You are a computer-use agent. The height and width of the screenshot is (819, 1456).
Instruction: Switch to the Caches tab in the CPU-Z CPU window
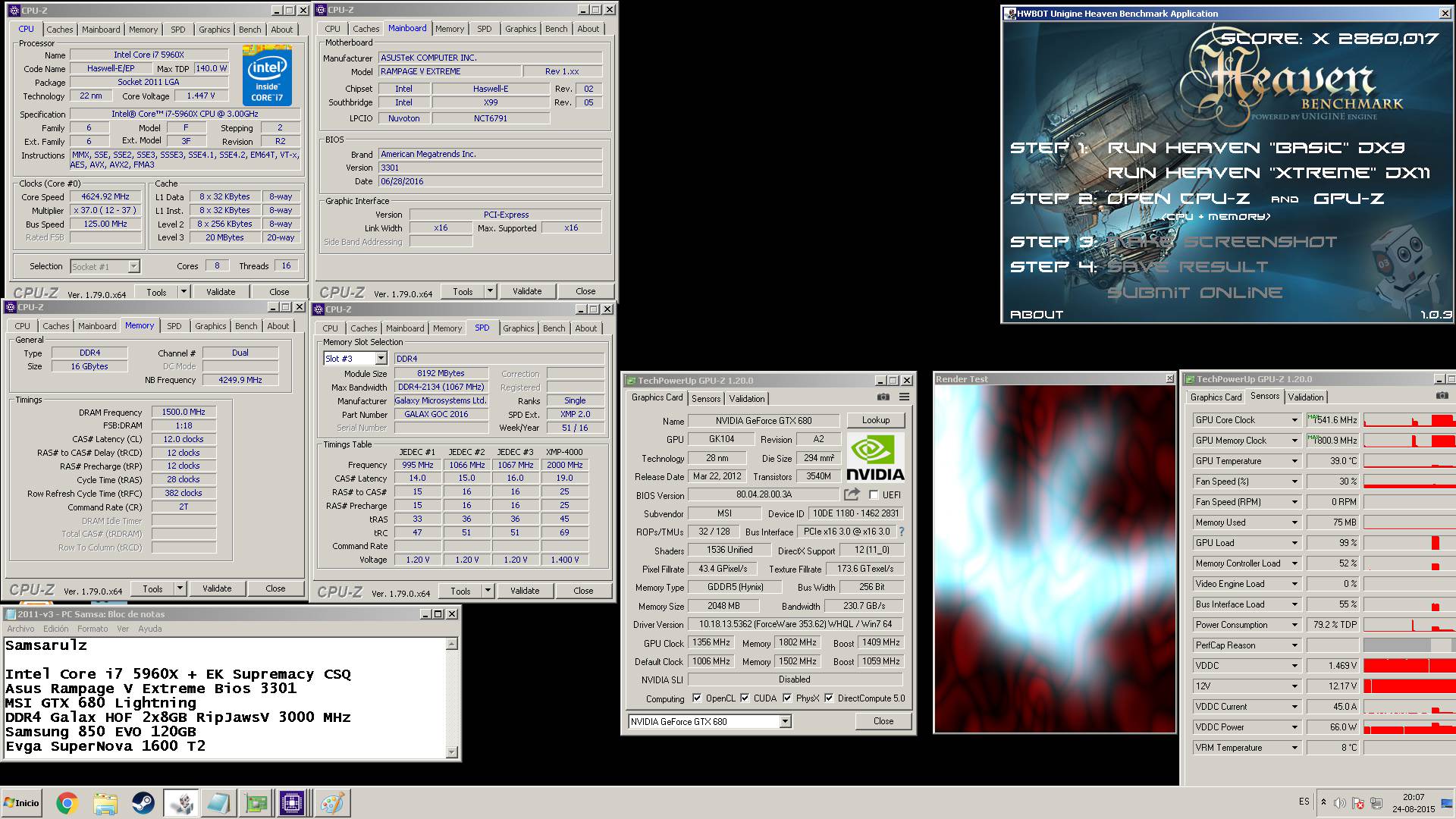(60, 30)
